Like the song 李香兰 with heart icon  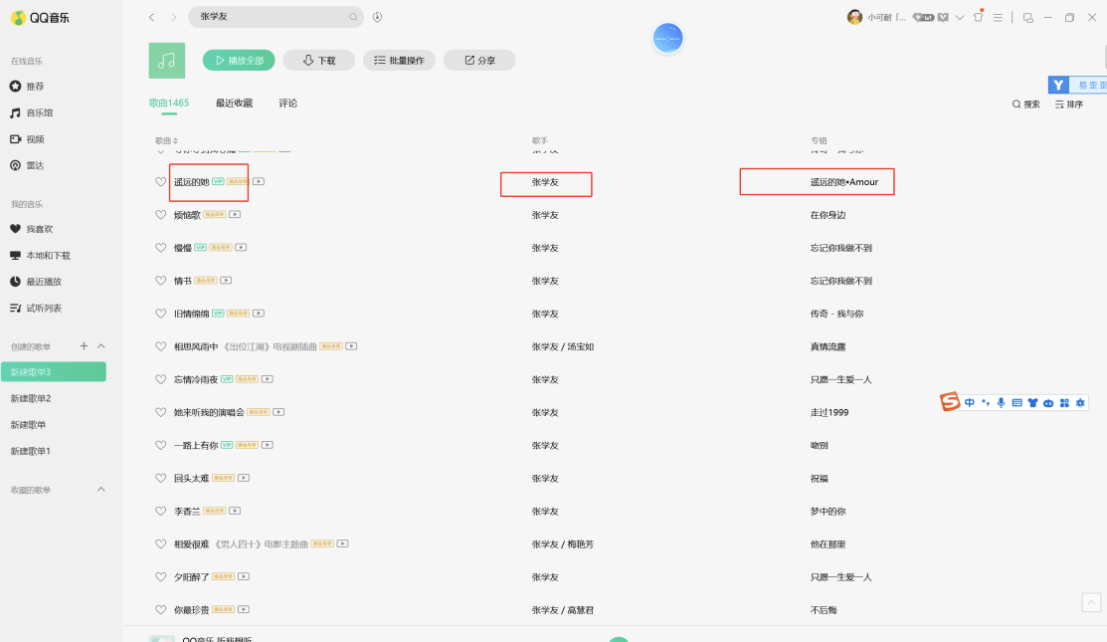160,511
